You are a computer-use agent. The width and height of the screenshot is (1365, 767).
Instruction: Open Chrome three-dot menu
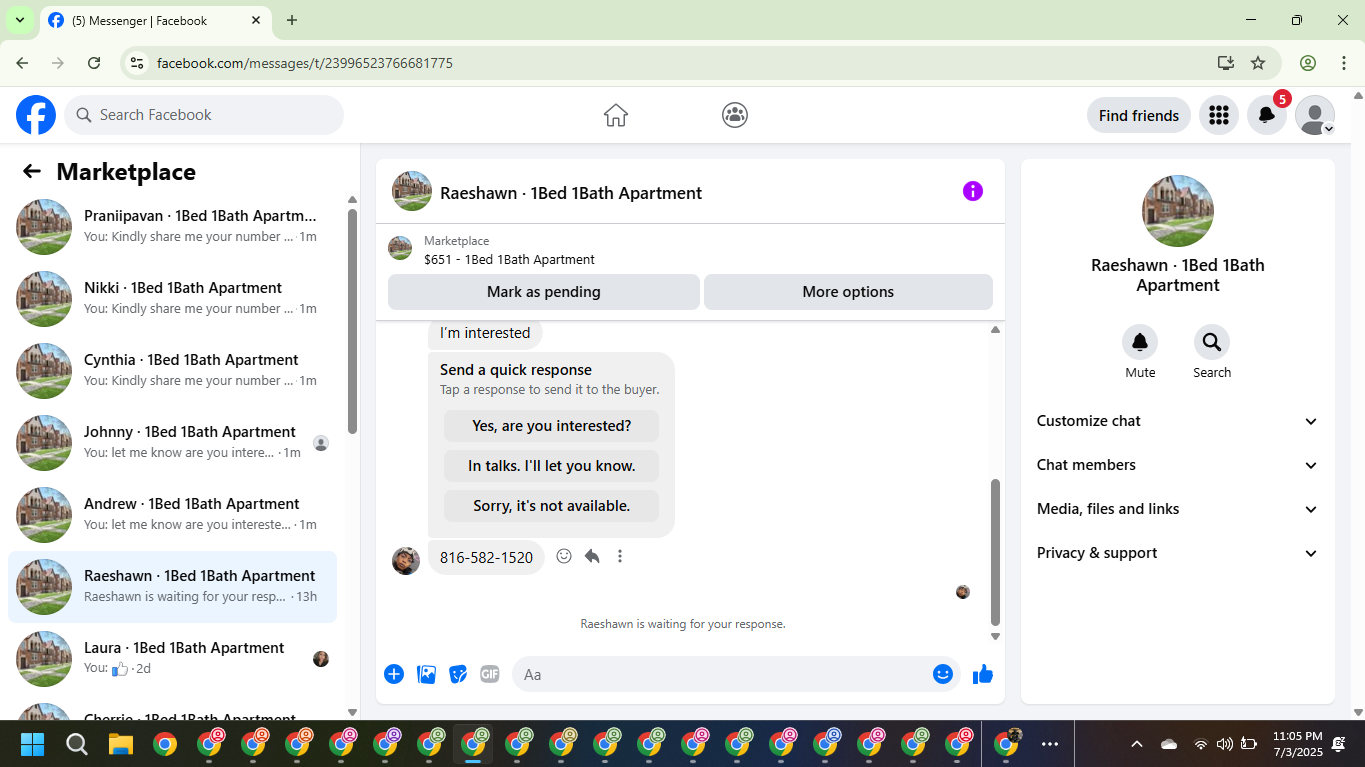[1344, 63]
